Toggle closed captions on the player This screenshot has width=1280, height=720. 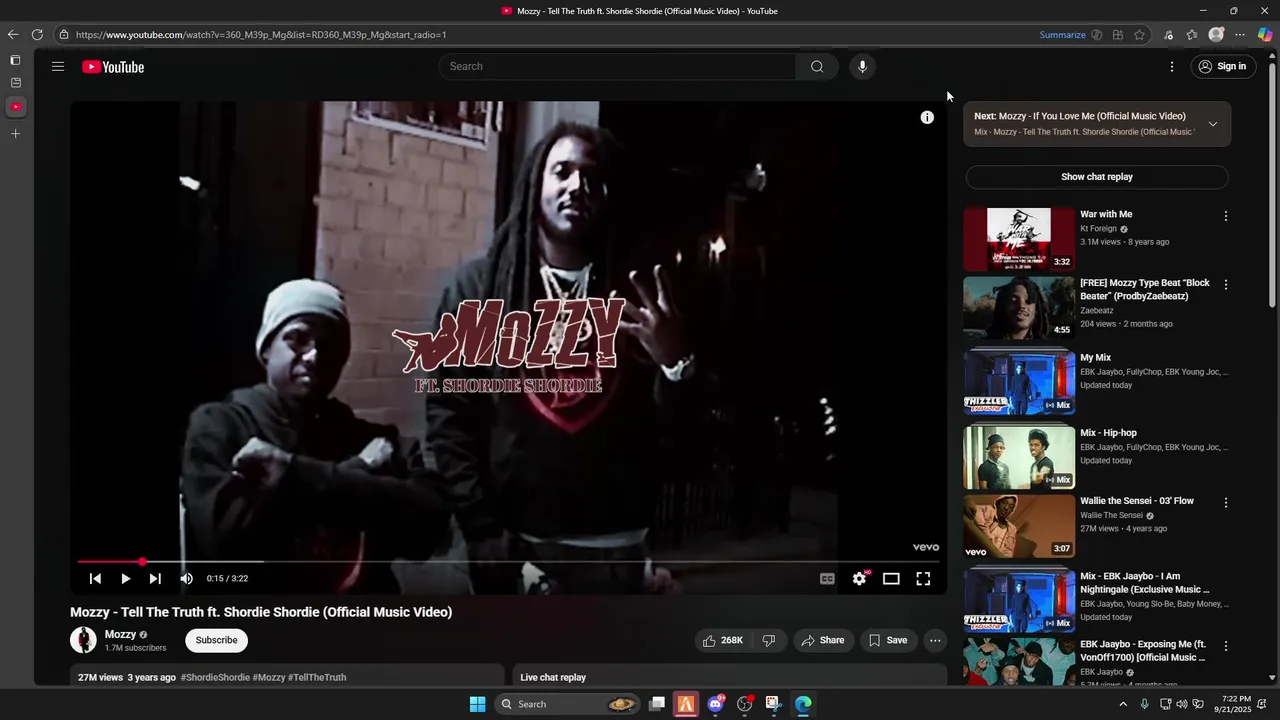coord(827,578)
